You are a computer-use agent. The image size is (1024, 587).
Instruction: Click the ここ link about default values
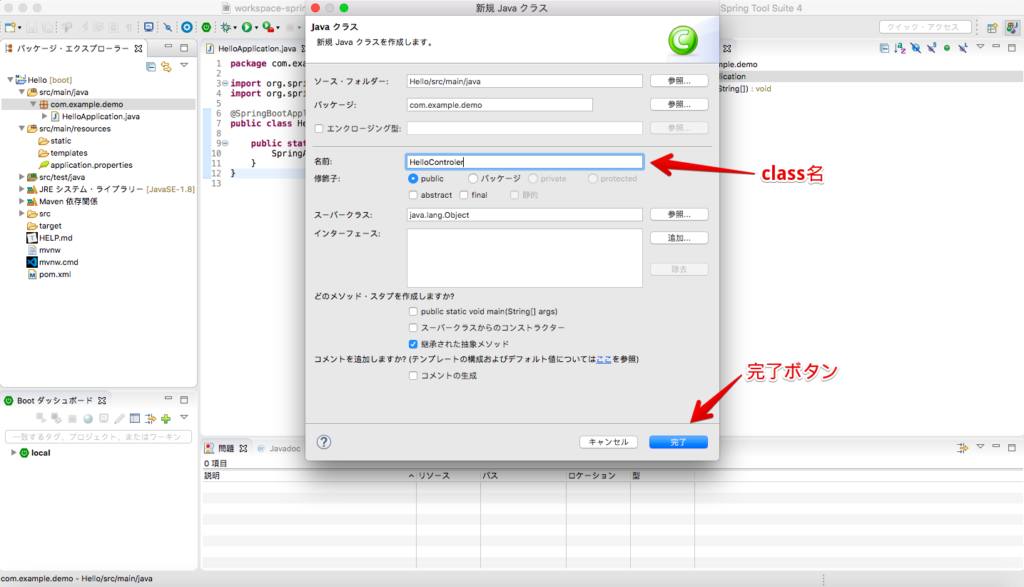(603, 359)
